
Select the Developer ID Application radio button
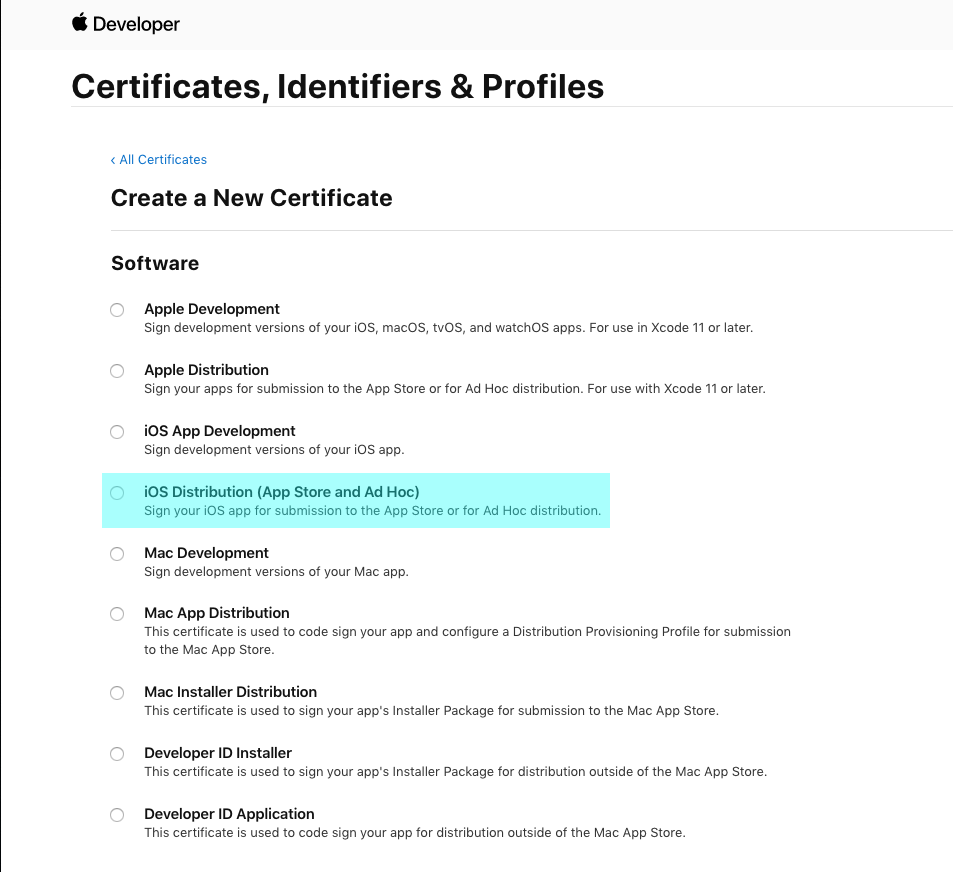pos(117,815)
